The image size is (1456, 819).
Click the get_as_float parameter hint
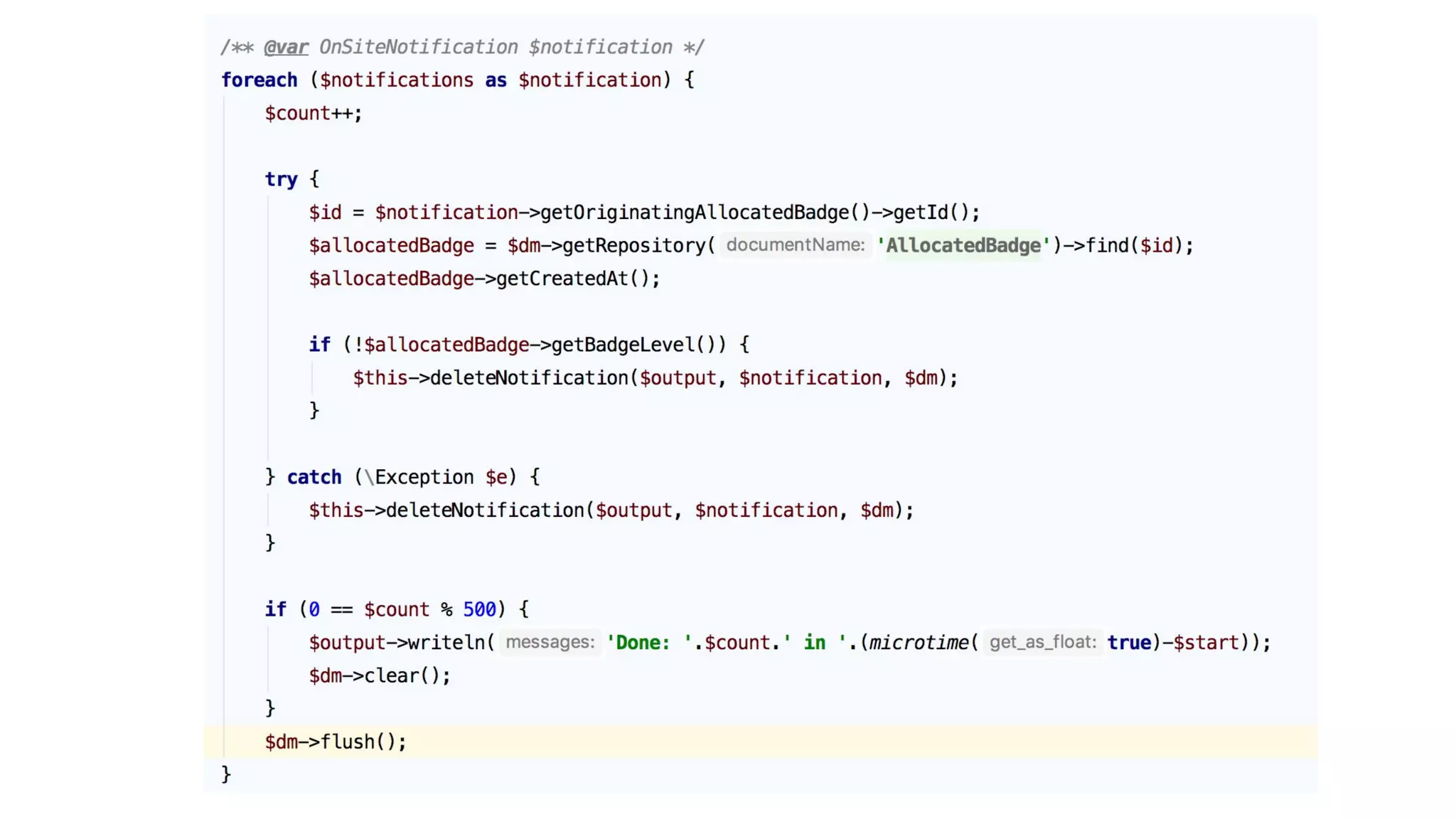coord(1042,643)
